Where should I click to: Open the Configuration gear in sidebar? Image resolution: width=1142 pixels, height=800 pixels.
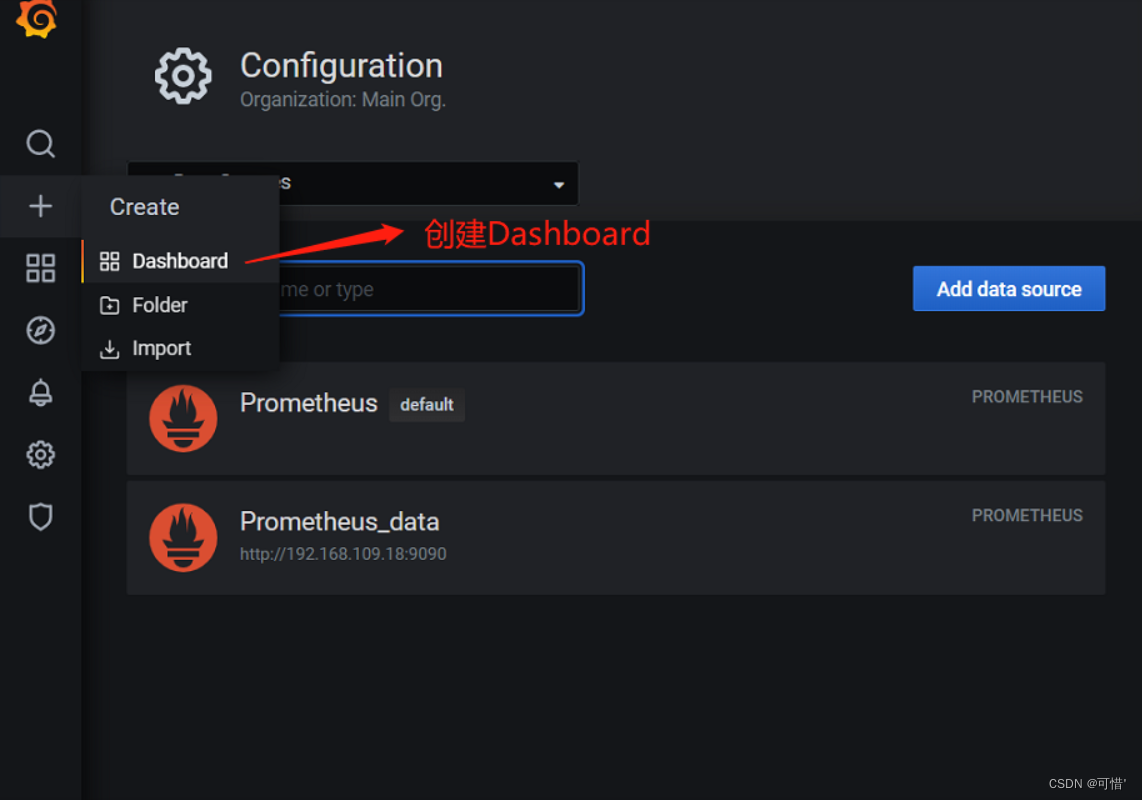coord(40,455)
